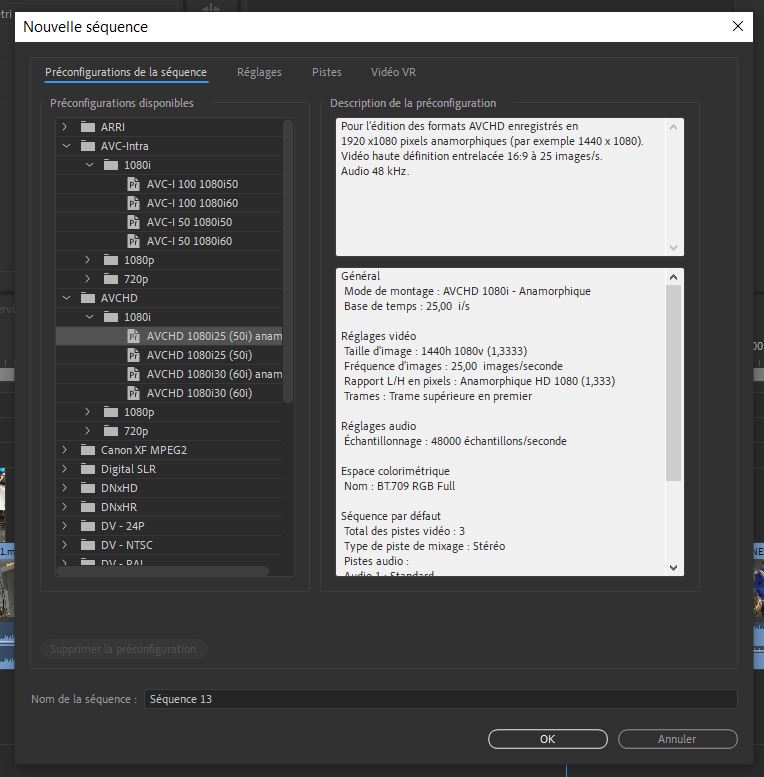Collapse the AVCHD 1080i subfolder
Image resolution: width=764 pixels, height=777 pixels.
point(88,317)
